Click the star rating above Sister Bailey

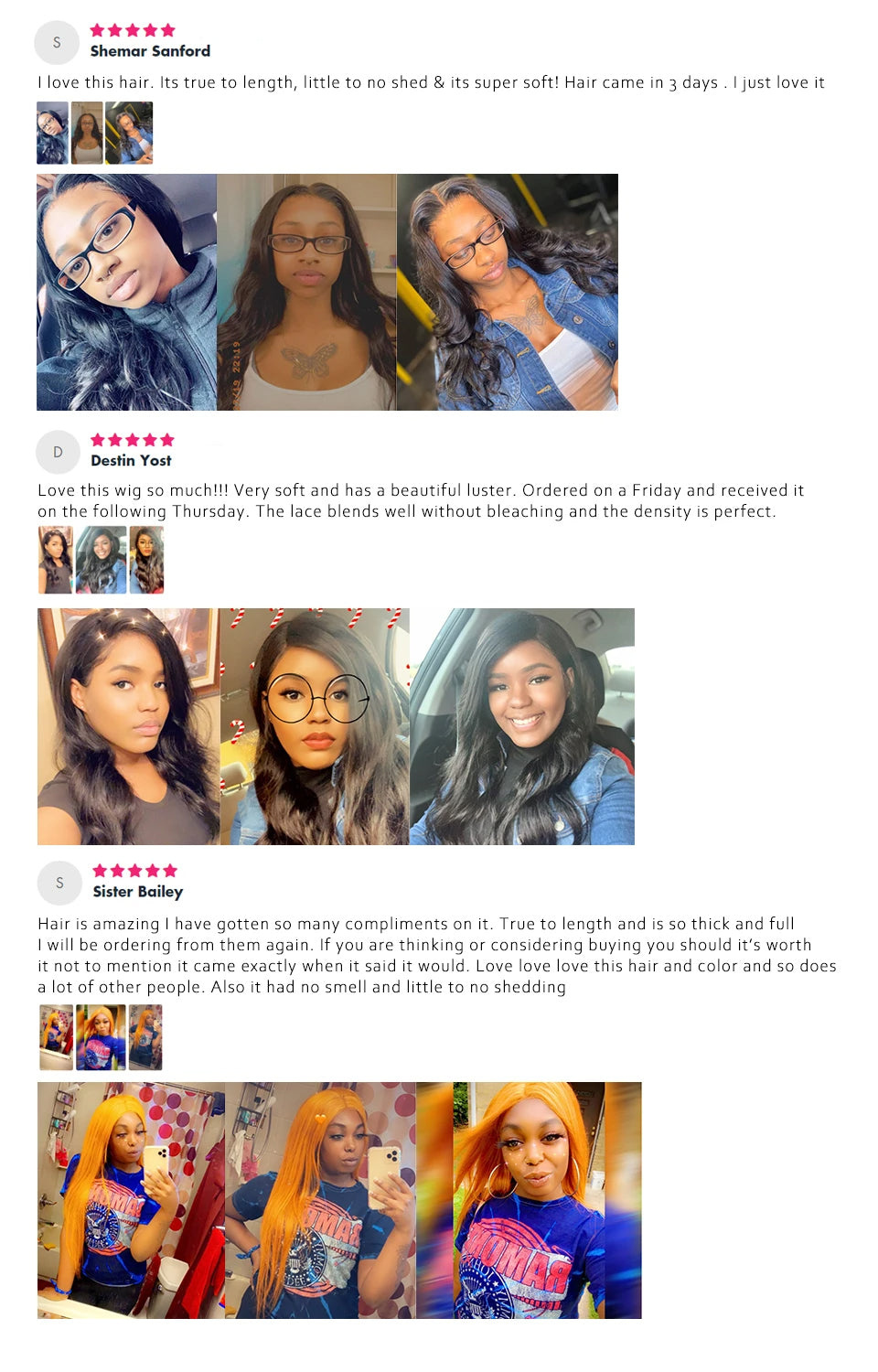[135, 871]
